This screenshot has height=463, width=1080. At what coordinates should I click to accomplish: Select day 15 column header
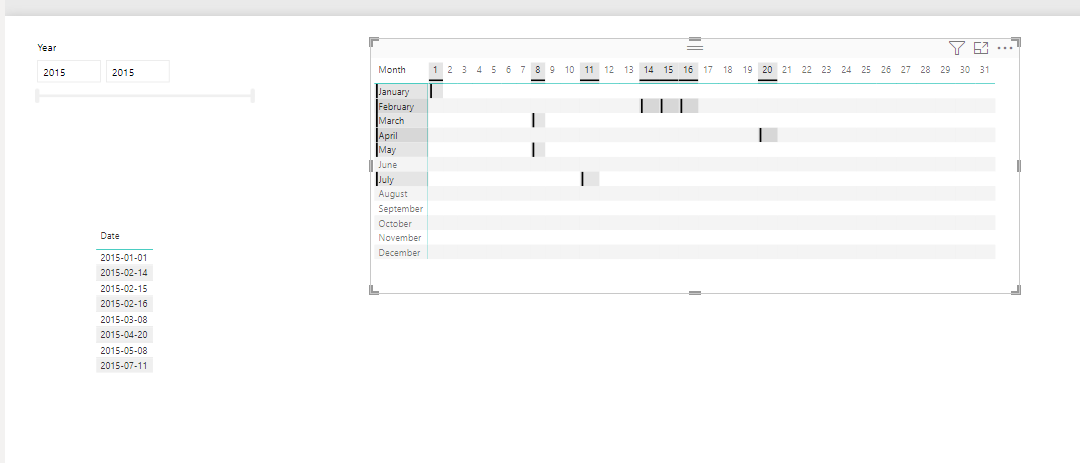[x=668, y=70]
